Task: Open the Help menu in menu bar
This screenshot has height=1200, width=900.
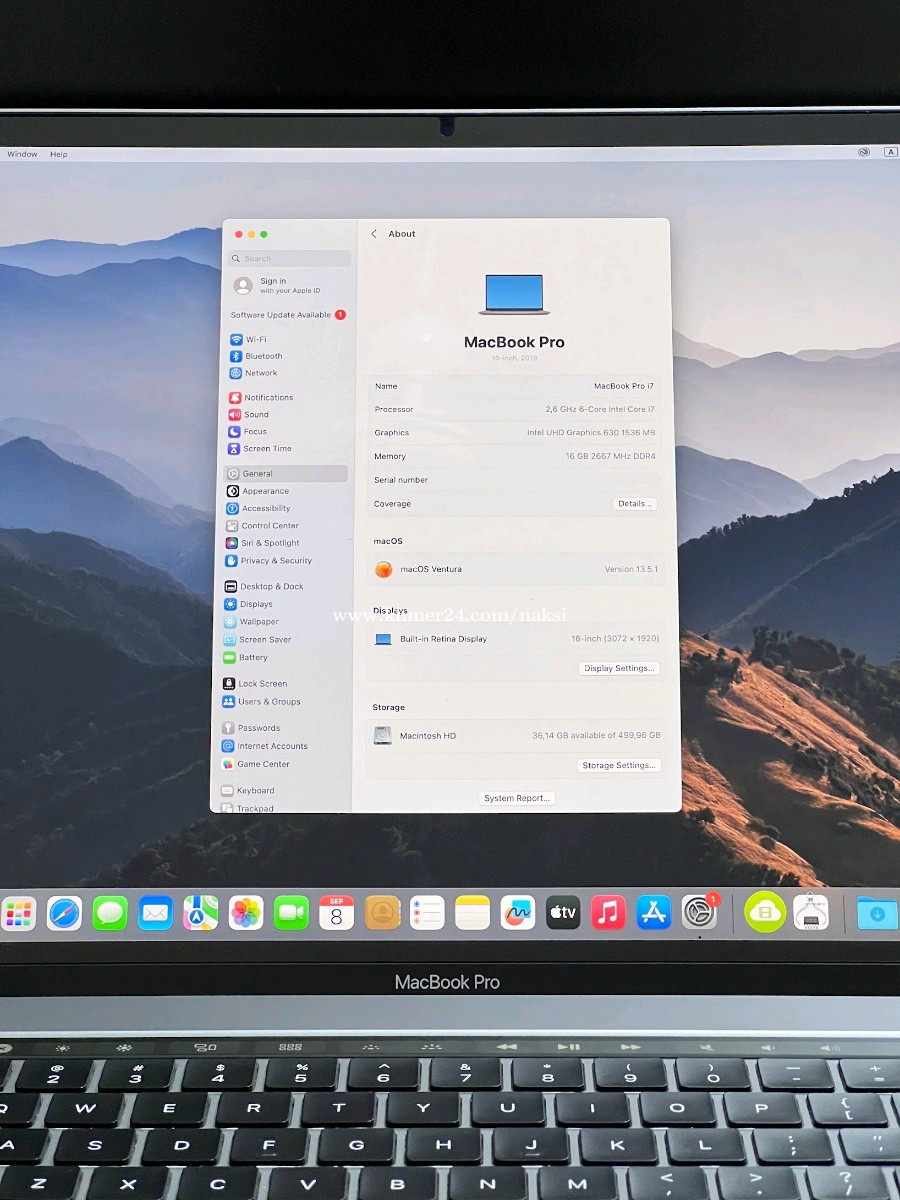Action: click(x=59, y=154)
